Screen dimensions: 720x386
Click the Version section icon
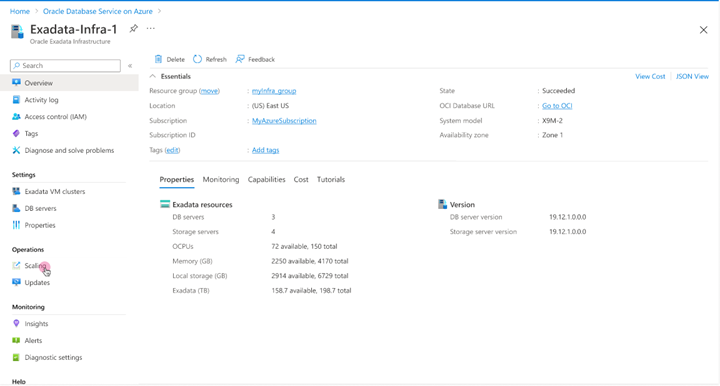pos(443,204)
